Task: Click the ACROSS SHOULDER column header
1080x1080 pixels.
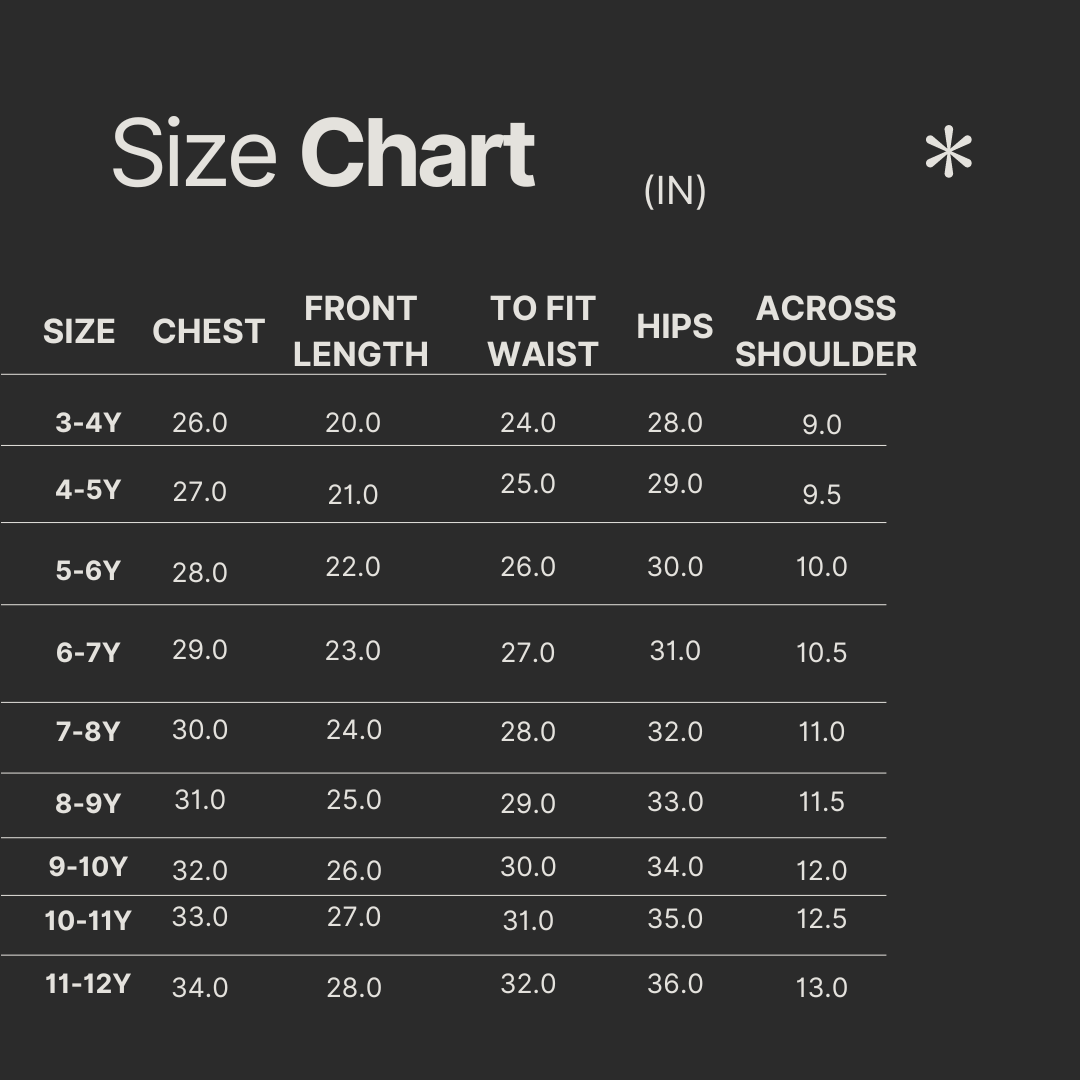Action: (826, 331)
